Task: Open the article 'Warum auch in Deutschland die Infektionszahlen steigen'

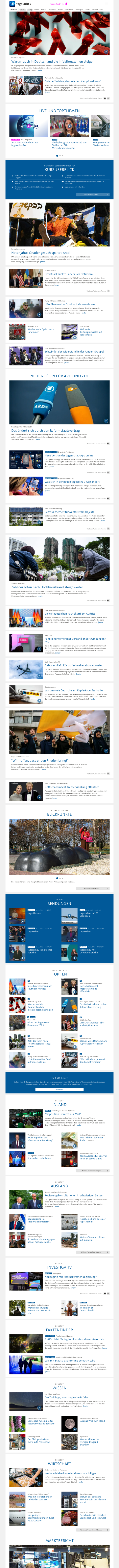Action: [x=53, y=62]
